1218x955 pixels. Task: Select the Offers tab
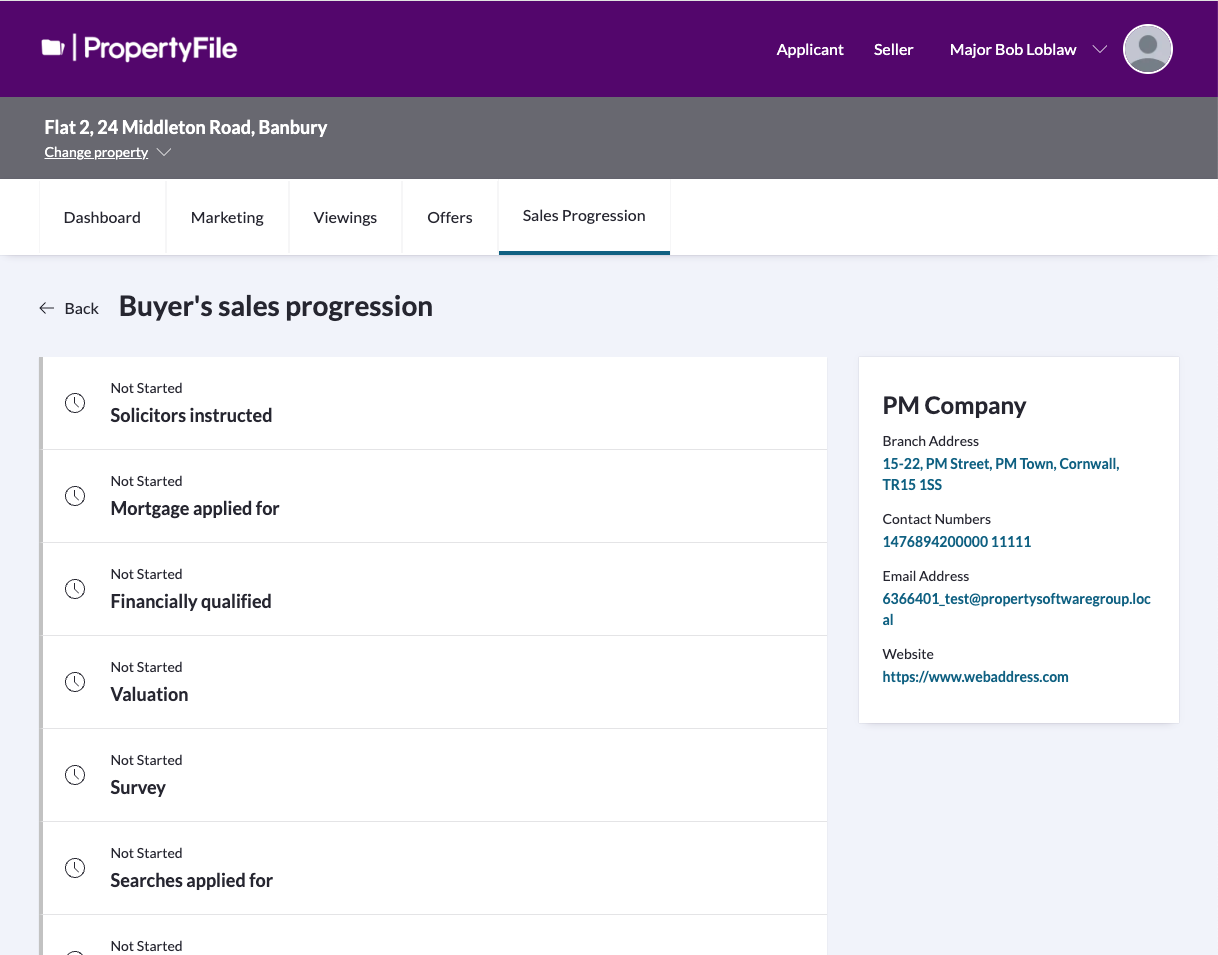(450, 217)
